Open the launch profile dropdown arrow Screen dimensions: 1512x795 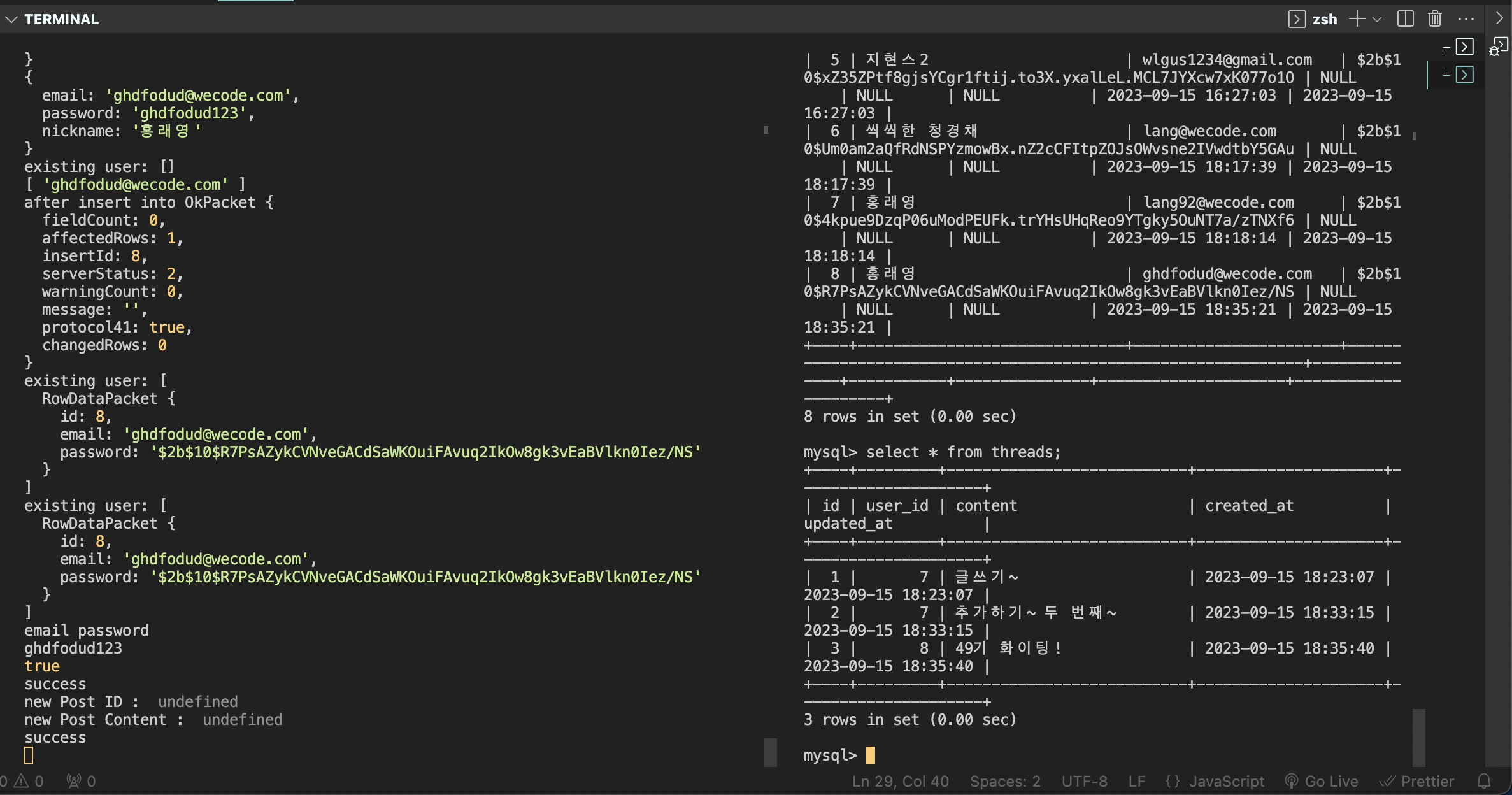1377,19
